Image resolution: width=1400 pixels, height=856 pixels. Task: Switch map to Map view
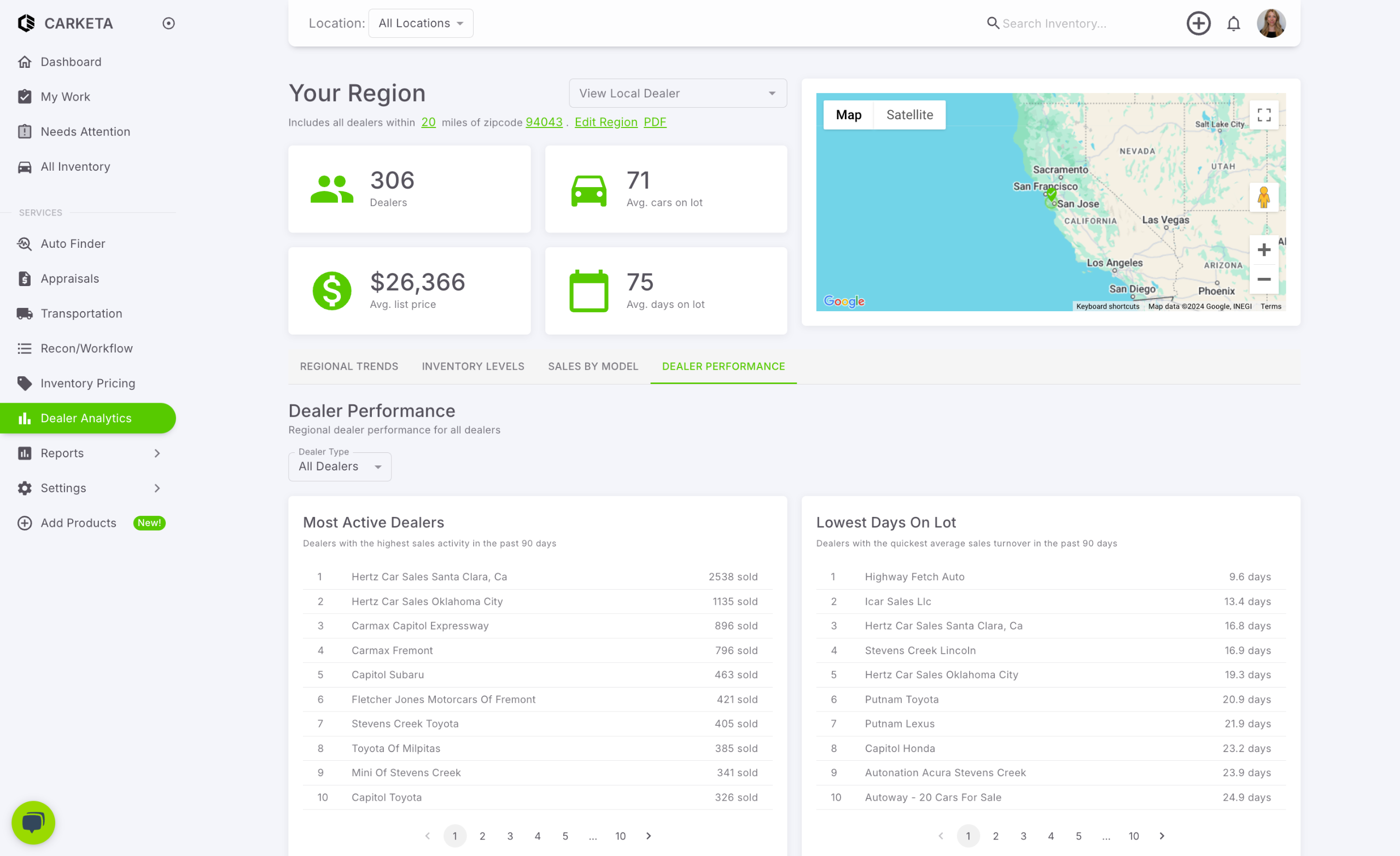[848, 115]
